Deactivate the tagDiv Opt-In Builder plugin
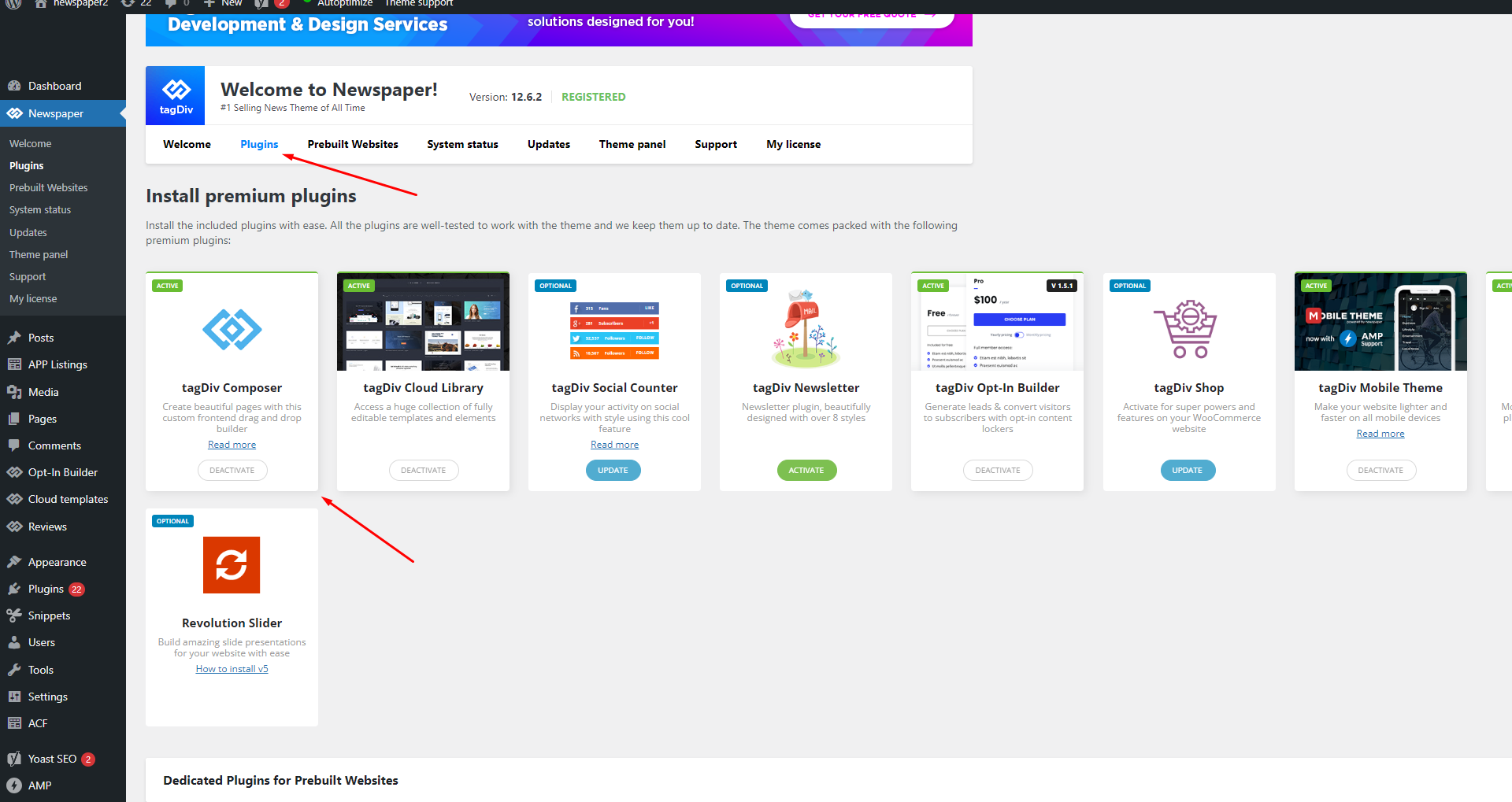The width and height of the screenshot is (1512, 802). [x=998, y=470]
